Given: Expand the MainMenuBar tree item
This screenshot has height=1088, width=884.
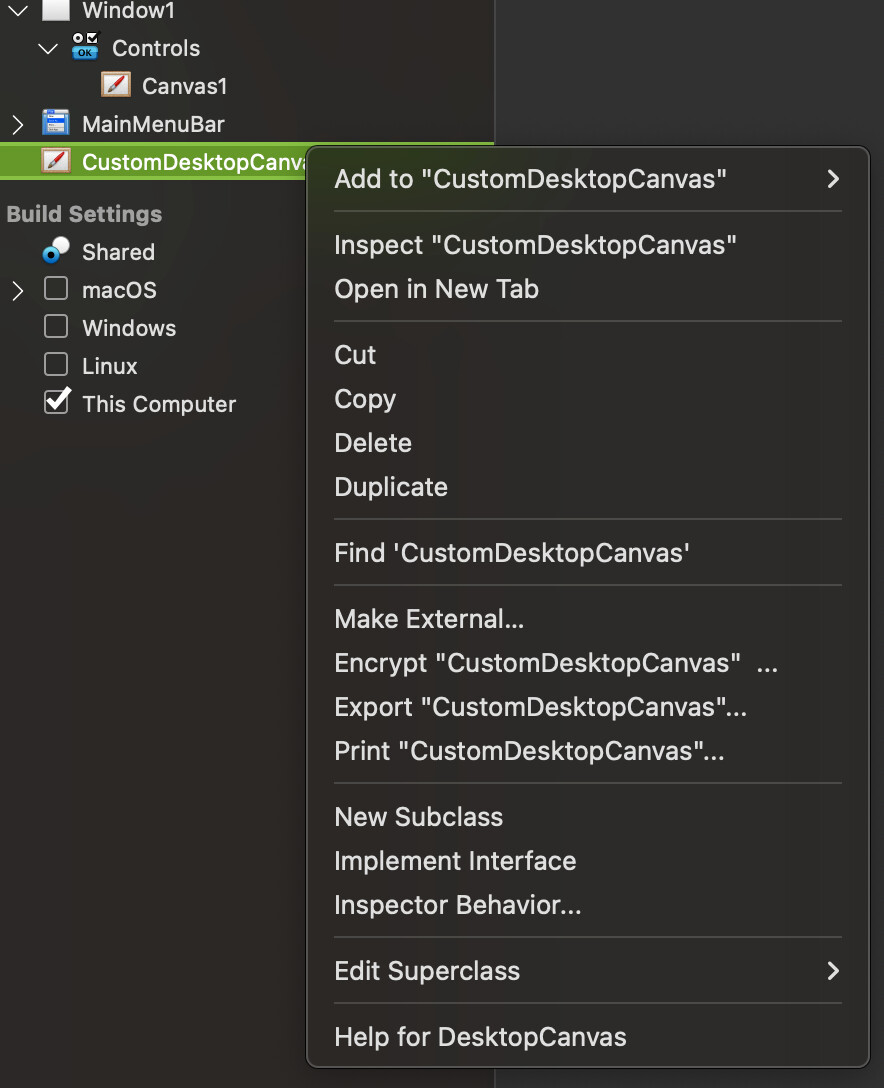Looking at the screenshot, I should (17, 124).
